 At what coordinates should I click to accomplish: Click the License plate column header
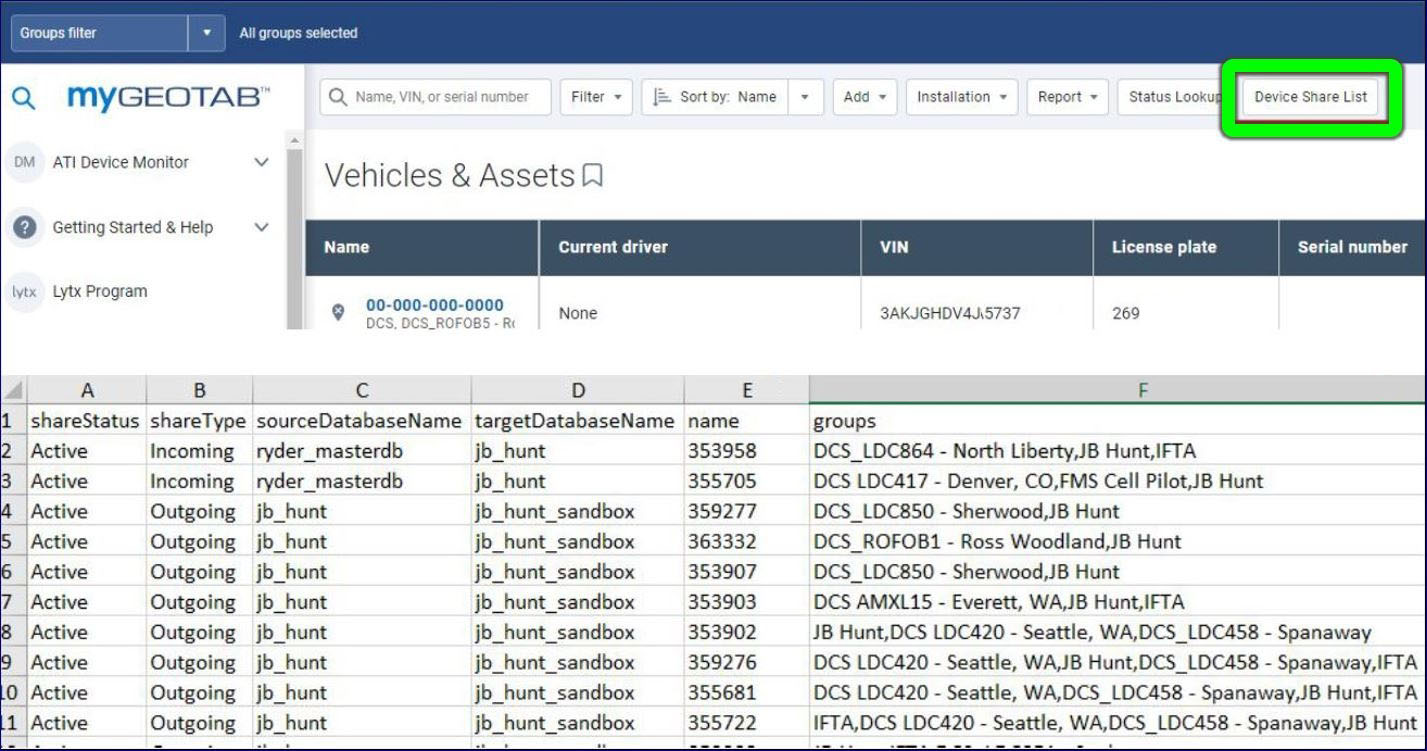click(1186, 247)
